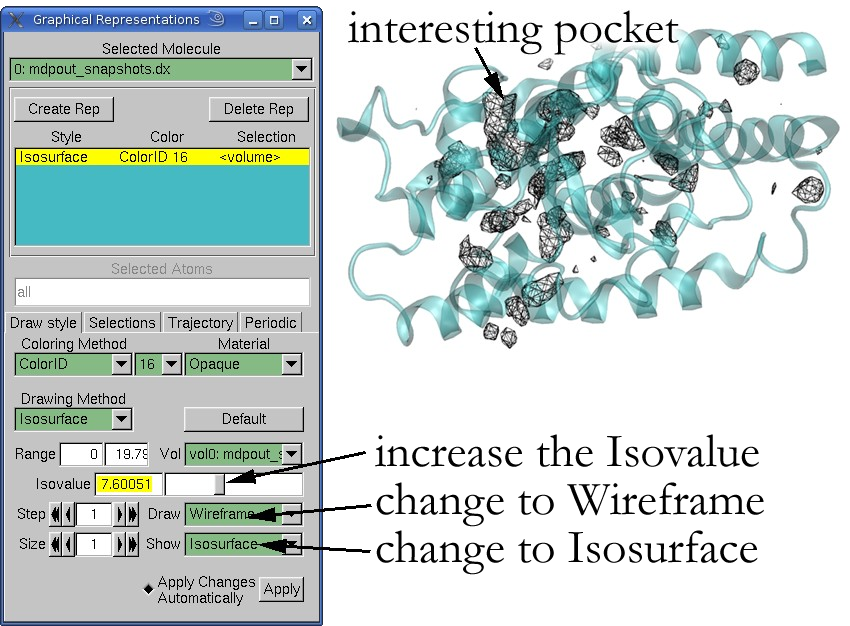Open the Coloring Method ColorID dropdown
The height and width of the screenshot is (626, 850).
click(120, 364)
